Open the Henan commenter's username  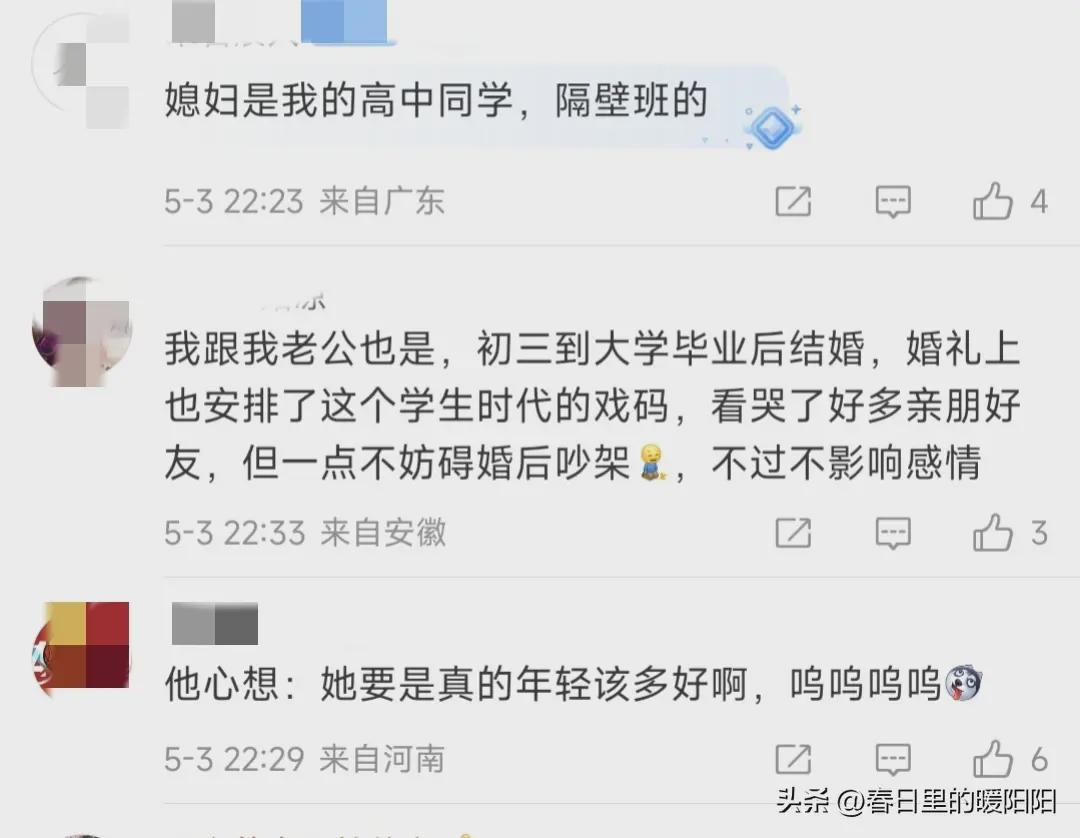[215, 624]
